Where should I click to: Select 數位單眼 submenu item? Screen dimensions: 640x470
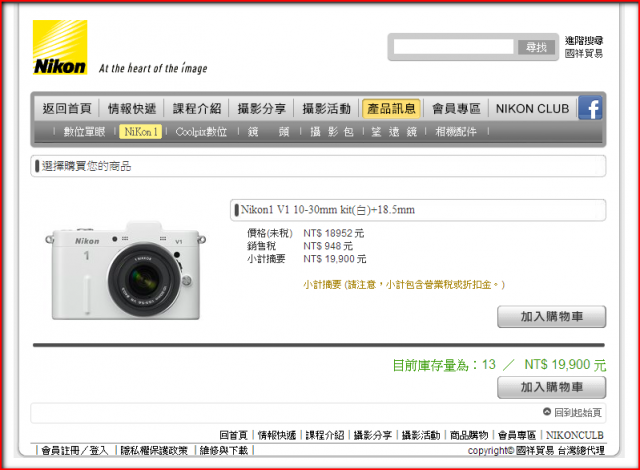point(84,132)
